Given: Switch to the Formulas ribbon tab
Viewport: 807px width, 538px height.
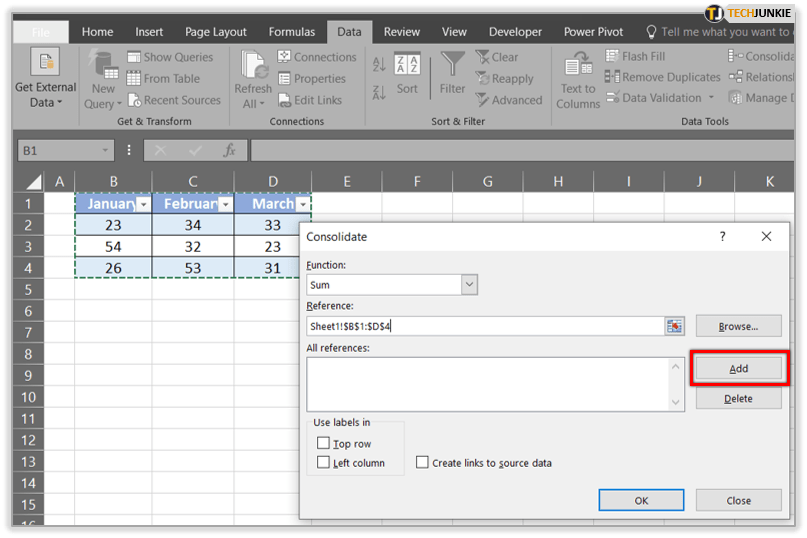Looking at the screenshot, I should point(291,32).
